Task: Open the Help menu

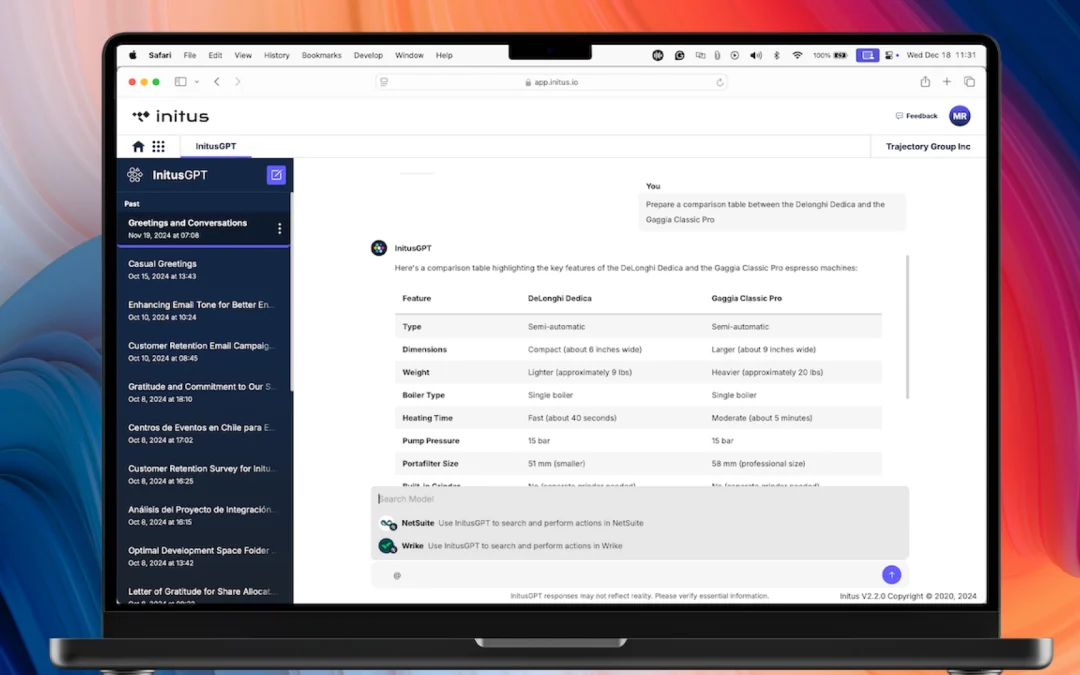Action: 444,55
